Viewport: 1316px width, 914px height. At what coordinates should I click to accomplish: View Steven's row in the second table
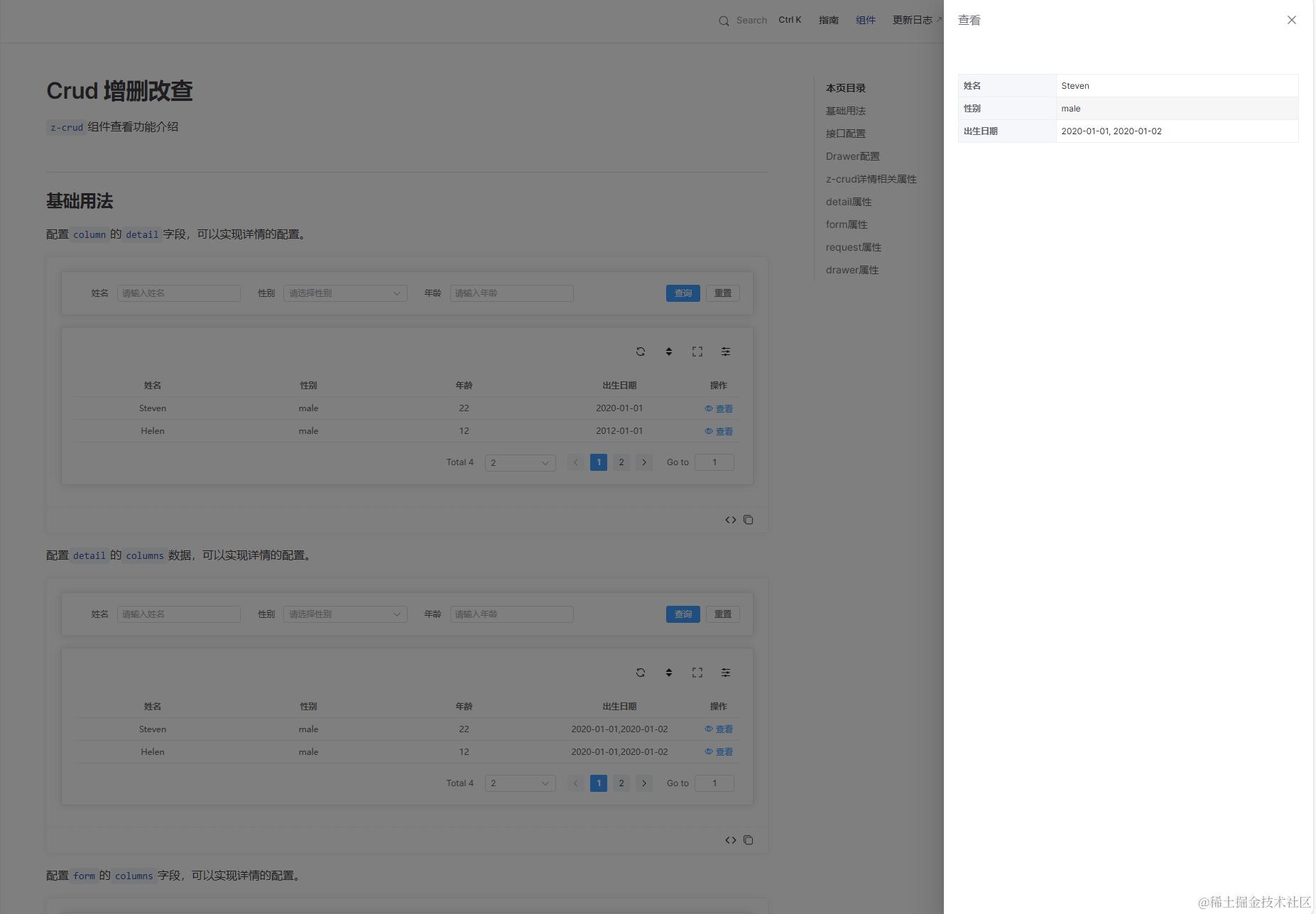(x=719, y=729)
